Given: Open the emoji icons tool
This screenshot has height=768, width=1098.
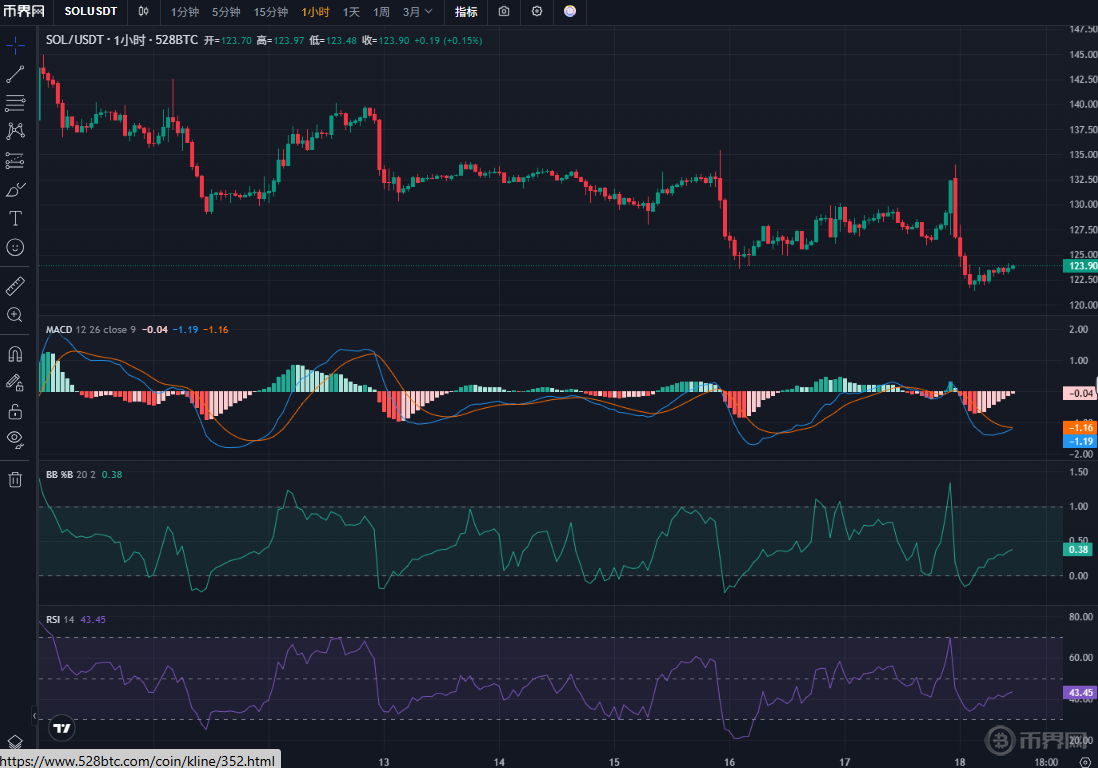Looking at the screenshot, I should [x=15, y=246].
